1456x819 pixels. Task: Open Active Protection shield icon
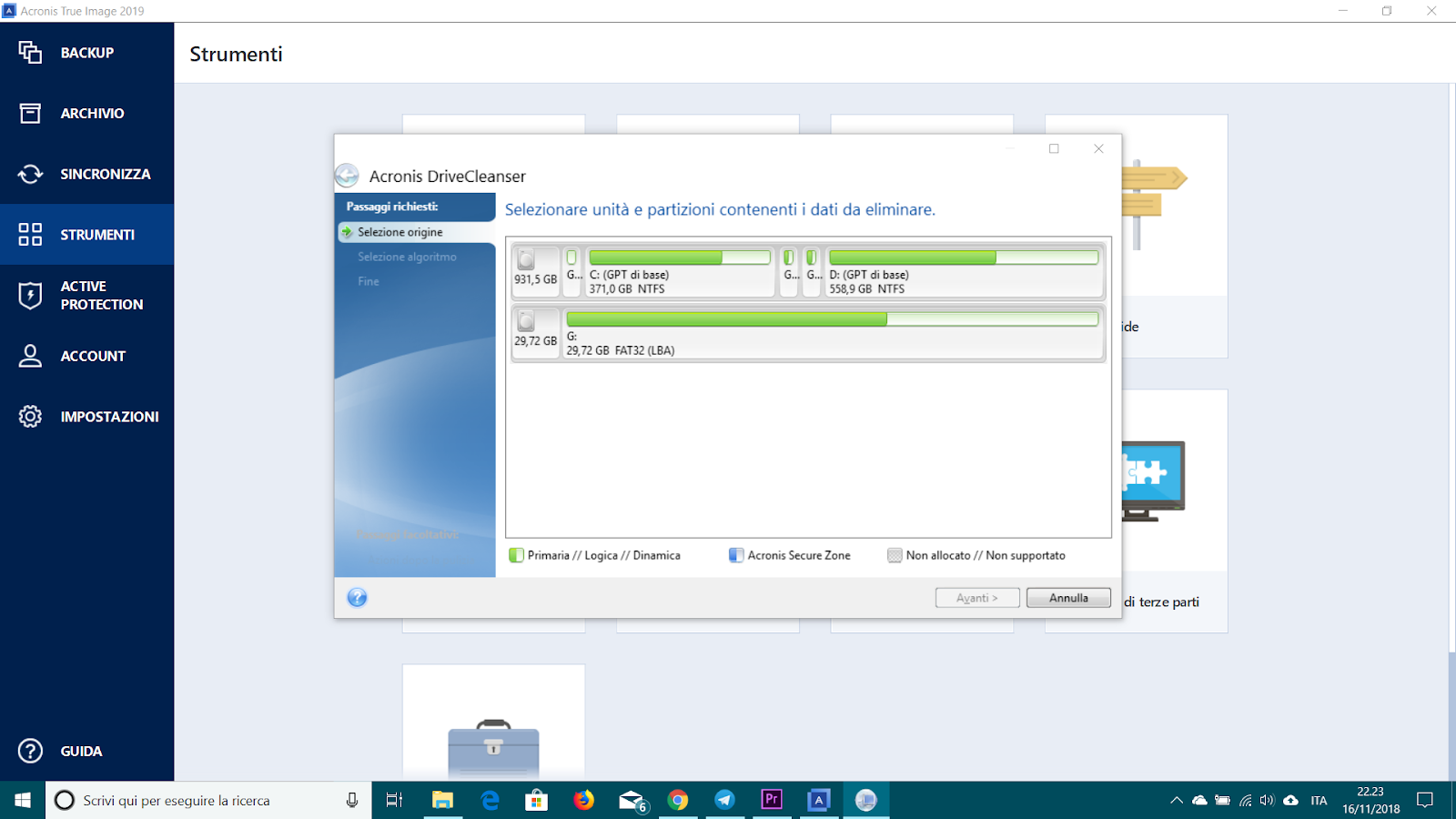tap(30, 295)
